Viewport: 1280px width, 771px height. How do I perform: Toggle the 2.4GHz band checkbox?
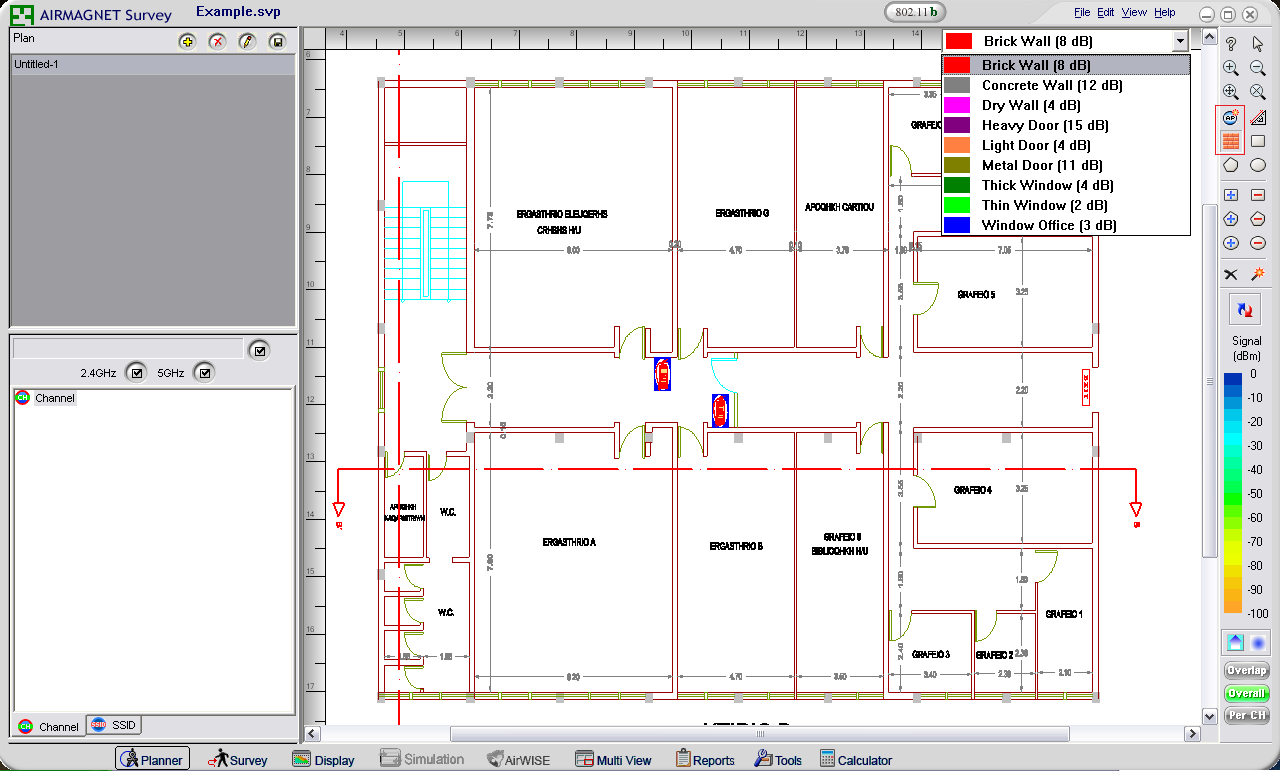pos(136,373)
